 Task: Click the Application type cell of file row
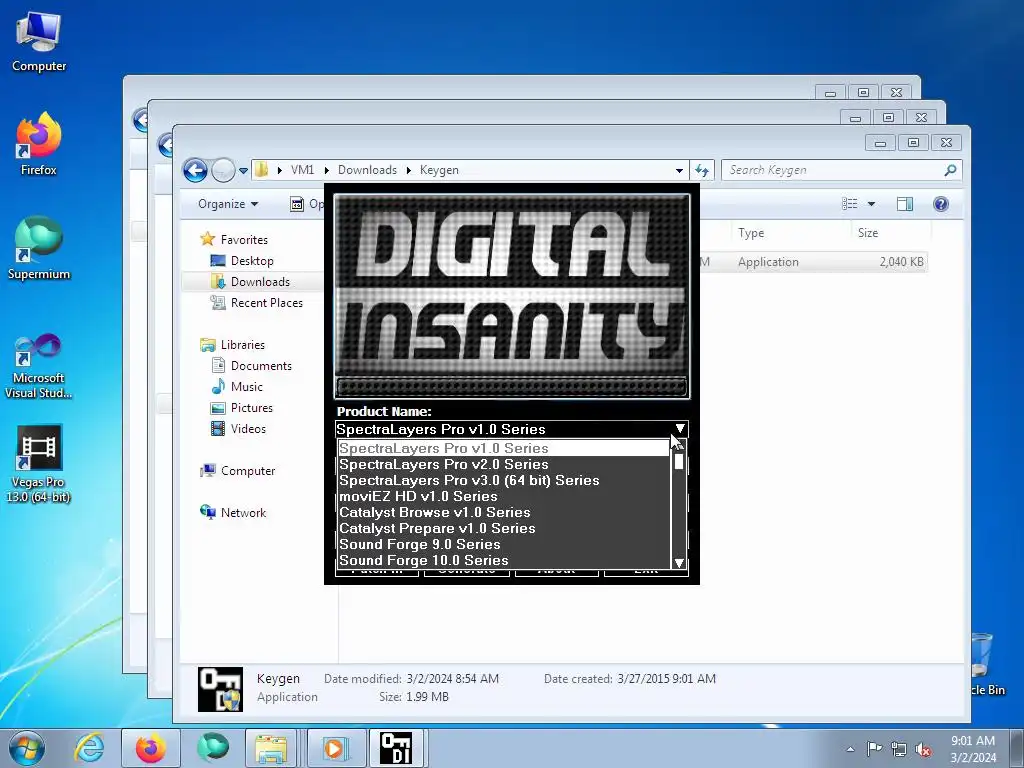click(768, 262)
